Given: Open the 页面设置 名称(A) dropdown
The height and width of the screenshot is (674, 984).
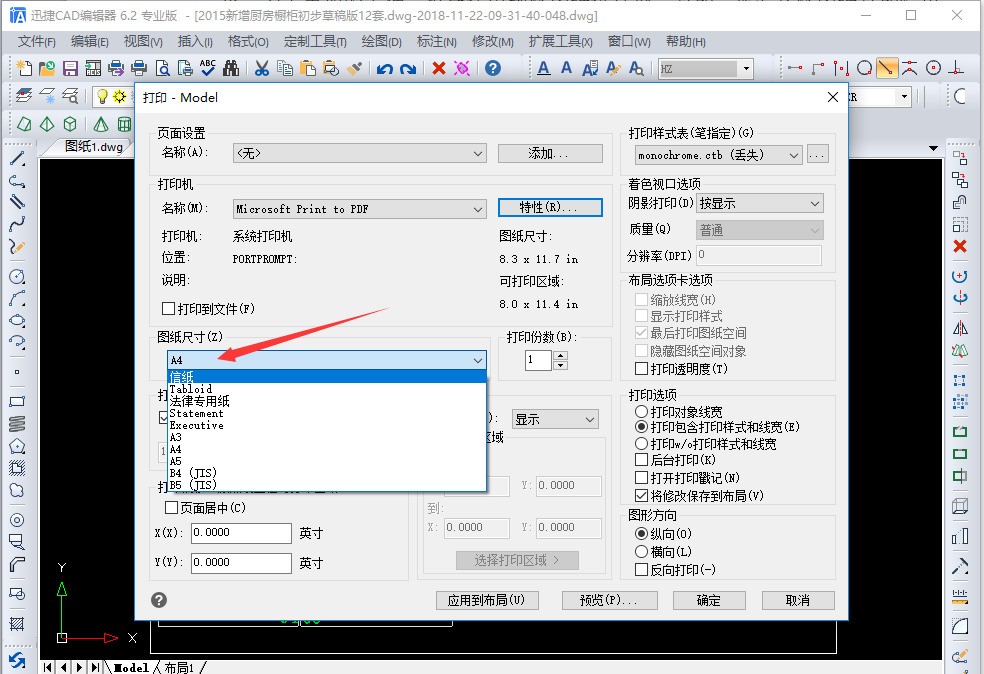Looking at the screenshot, I should [360, 153].
